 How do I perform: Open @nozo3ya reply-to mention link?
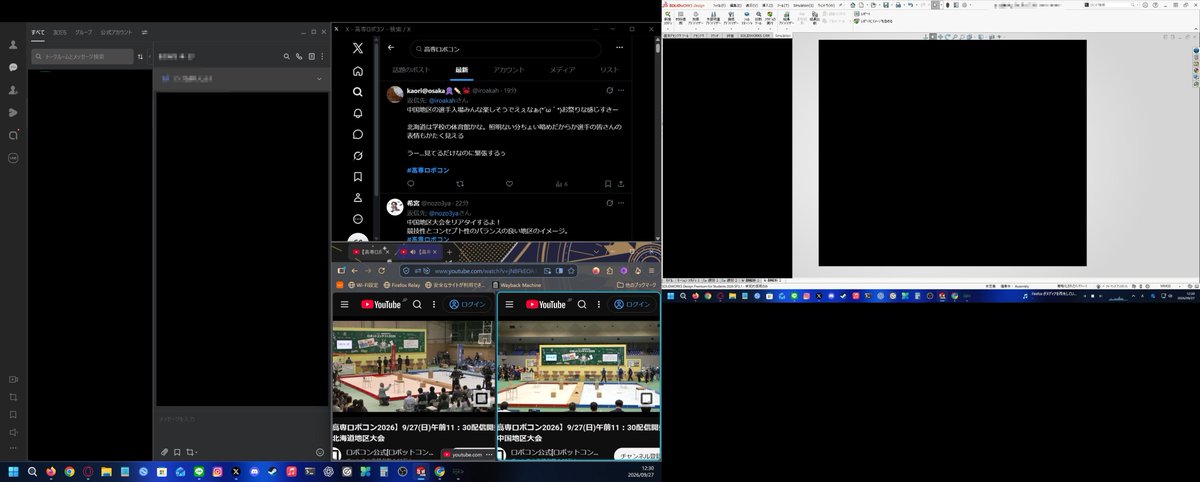click(444, 213)
